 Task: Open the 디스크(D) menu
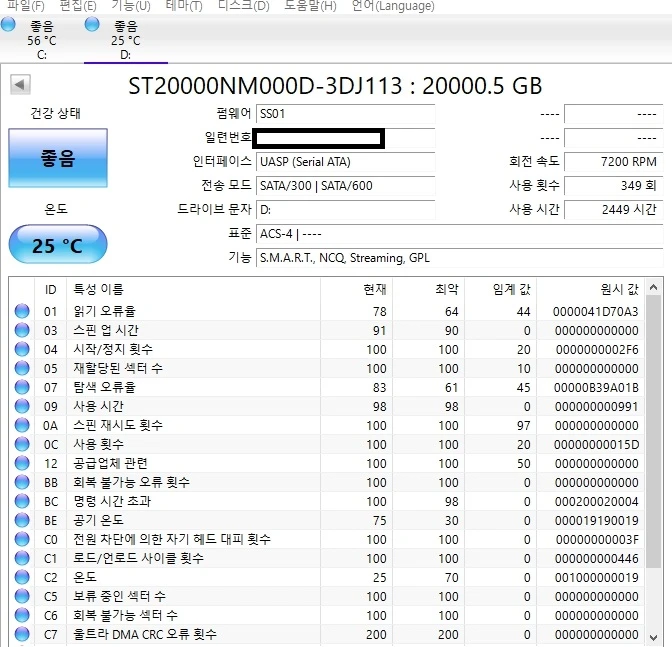[x=243, y=6]
